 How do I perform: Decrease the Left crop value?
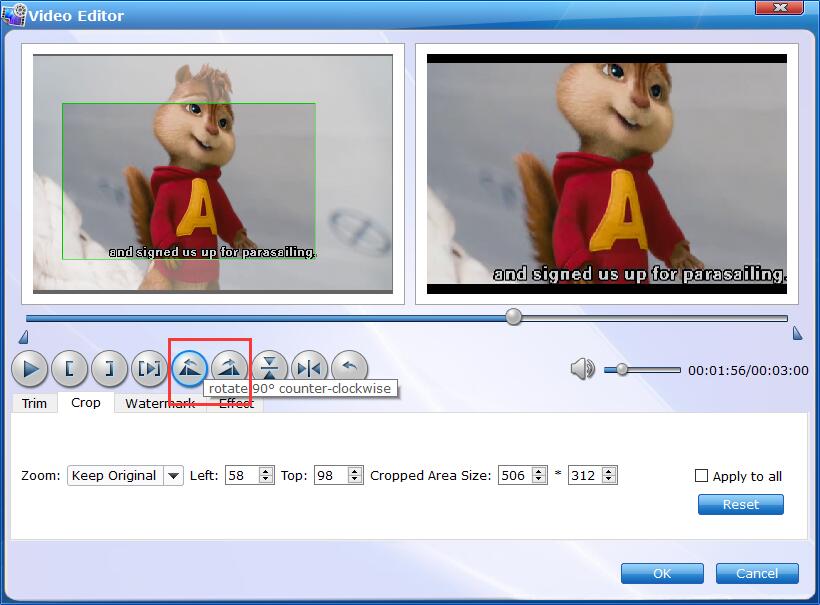point(266,480)
